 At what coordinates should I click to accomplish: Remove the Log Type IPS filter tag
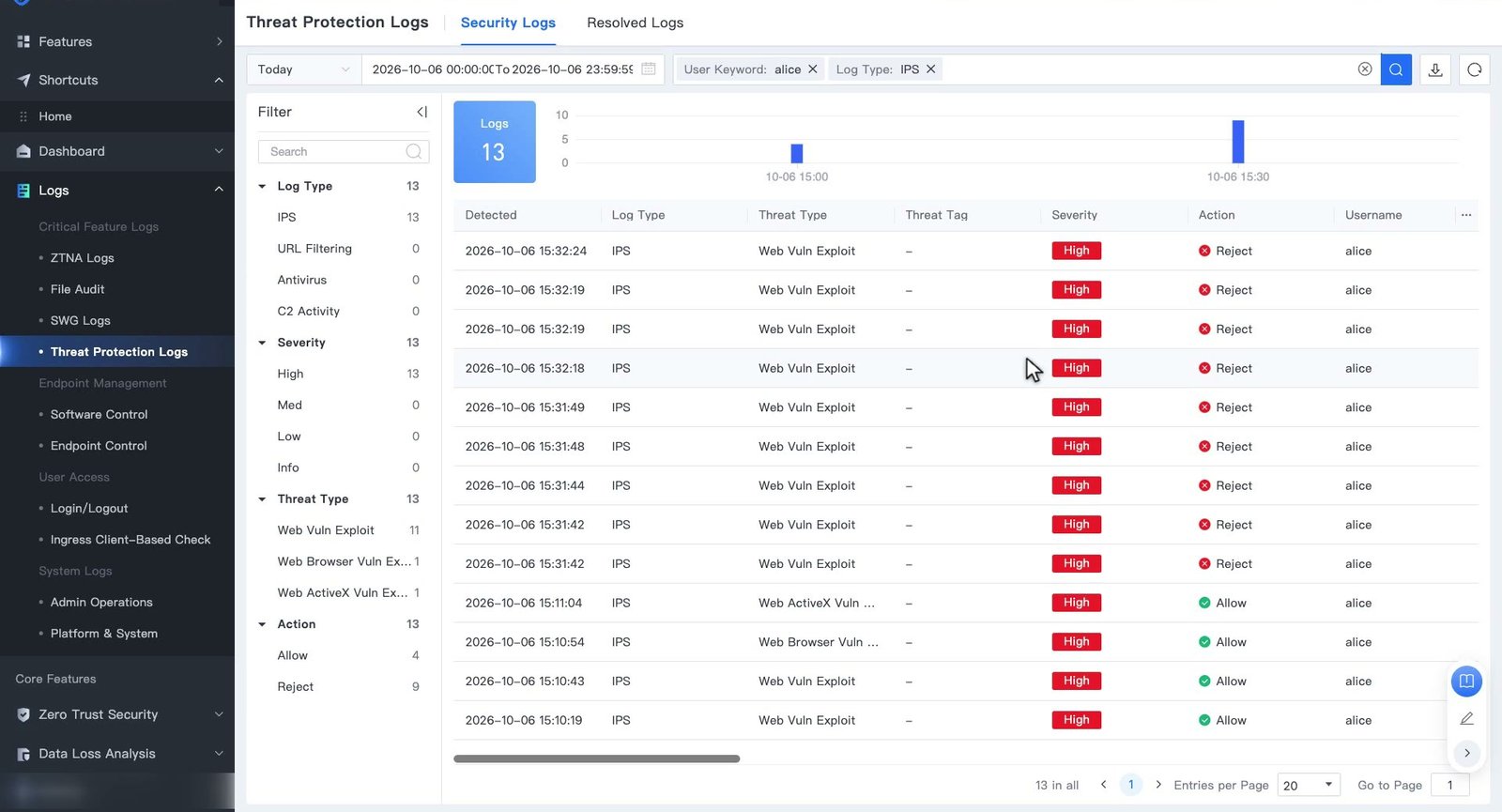(931, 69)
